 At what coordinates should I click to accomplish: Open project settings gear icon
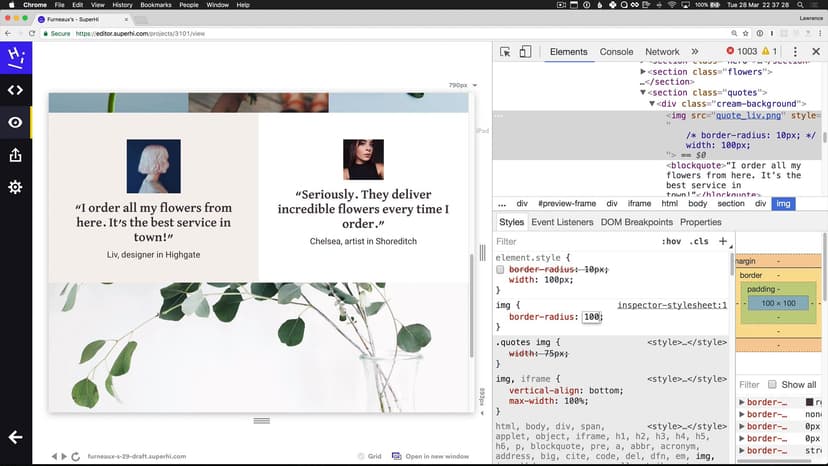point(15,188)
